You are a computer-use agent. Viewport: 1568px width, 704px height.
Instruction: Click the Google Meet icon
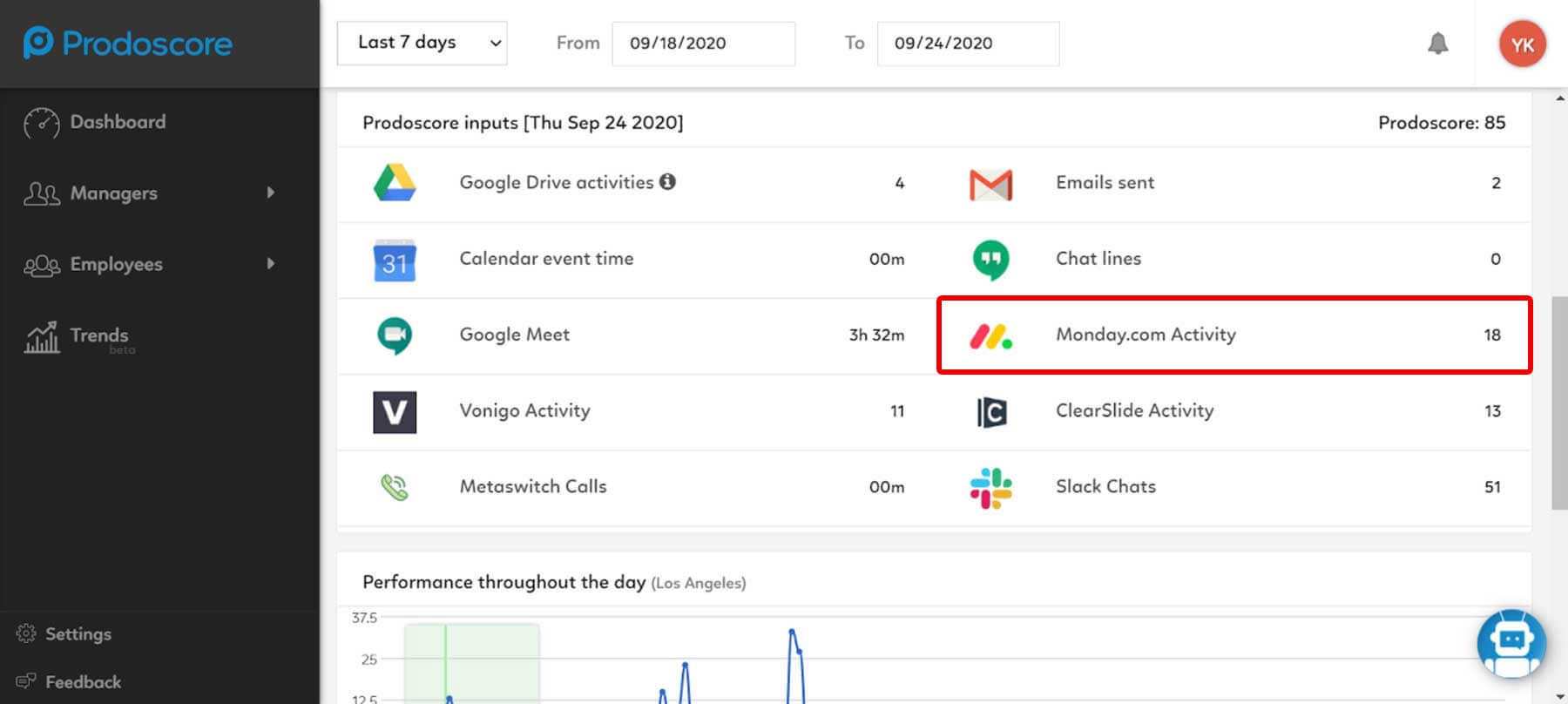pyautogui.click(x=395, y=335)
